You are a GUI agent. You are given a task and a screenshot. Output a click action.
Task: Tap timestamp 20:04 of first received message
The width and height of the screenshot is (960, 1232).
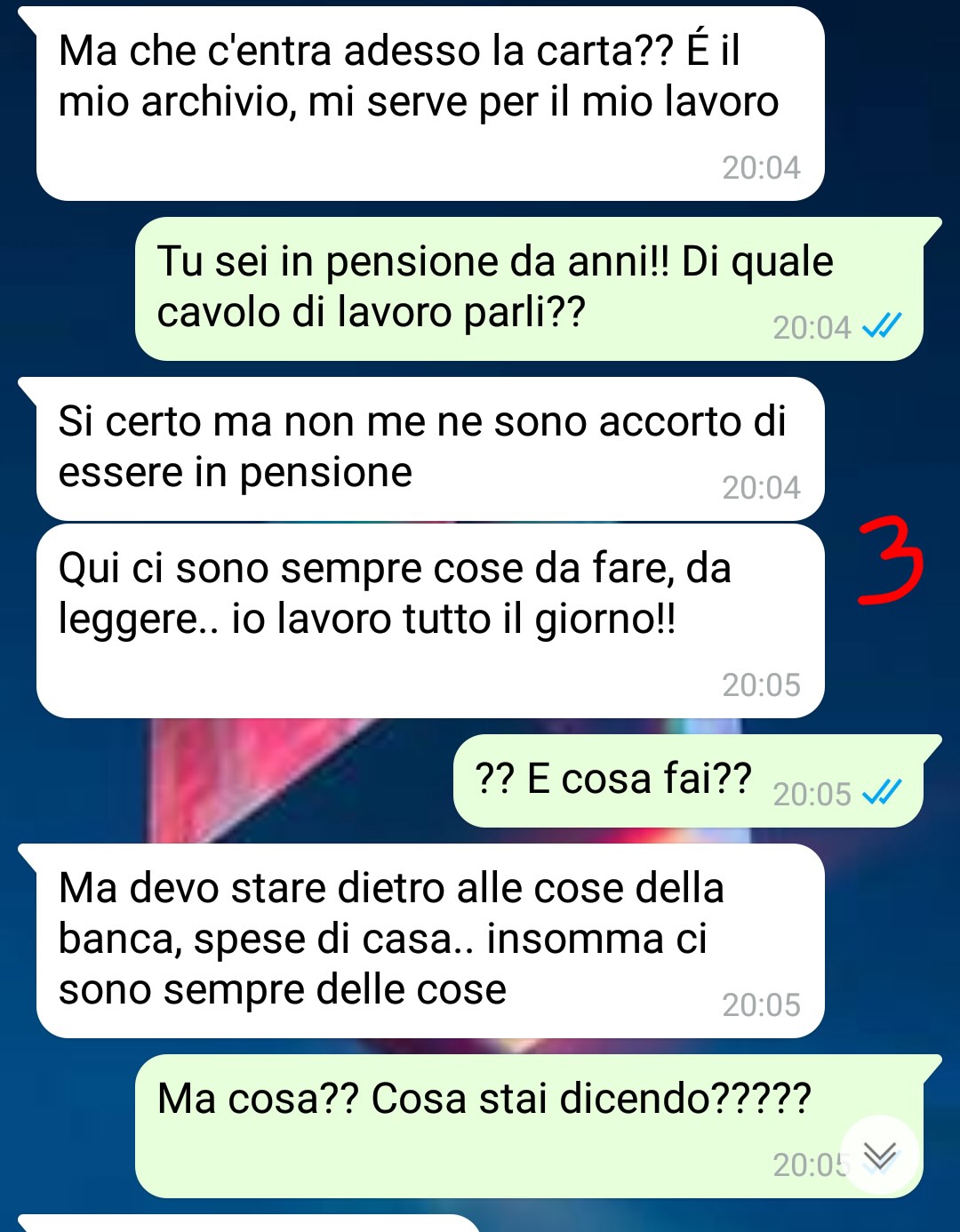click(x=761, y=167)
